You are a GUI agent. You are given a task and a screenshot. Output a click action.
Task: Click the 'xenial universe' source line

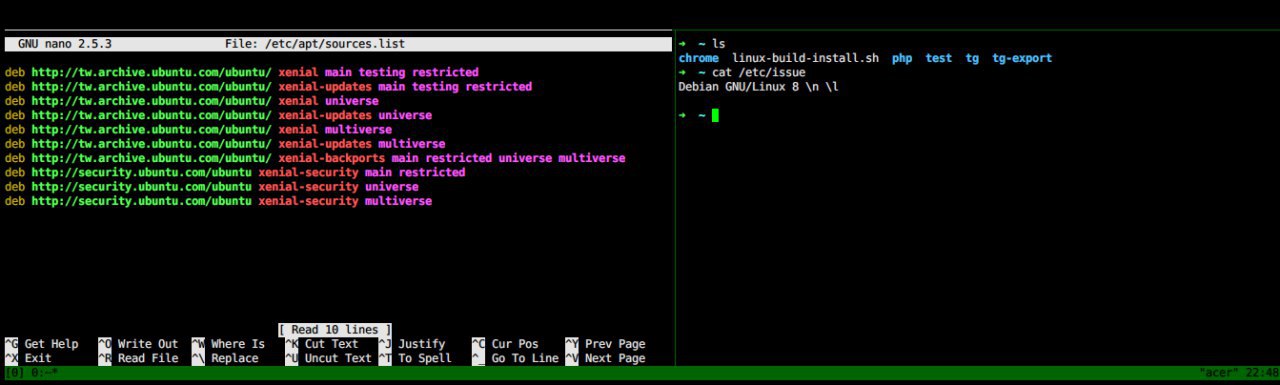click(191, 101)
